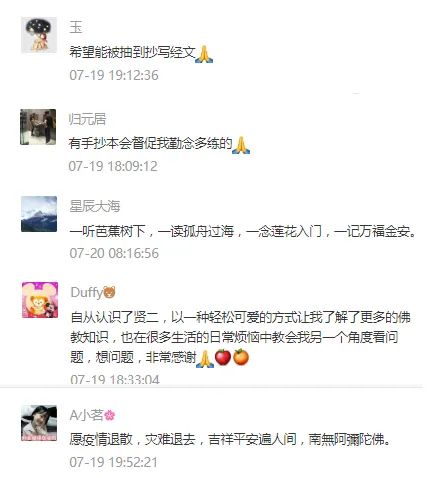Select comment 愿疫情退散 text
Image resolution: width=438 pixels, height=478 pixels.
coord(230,439)
